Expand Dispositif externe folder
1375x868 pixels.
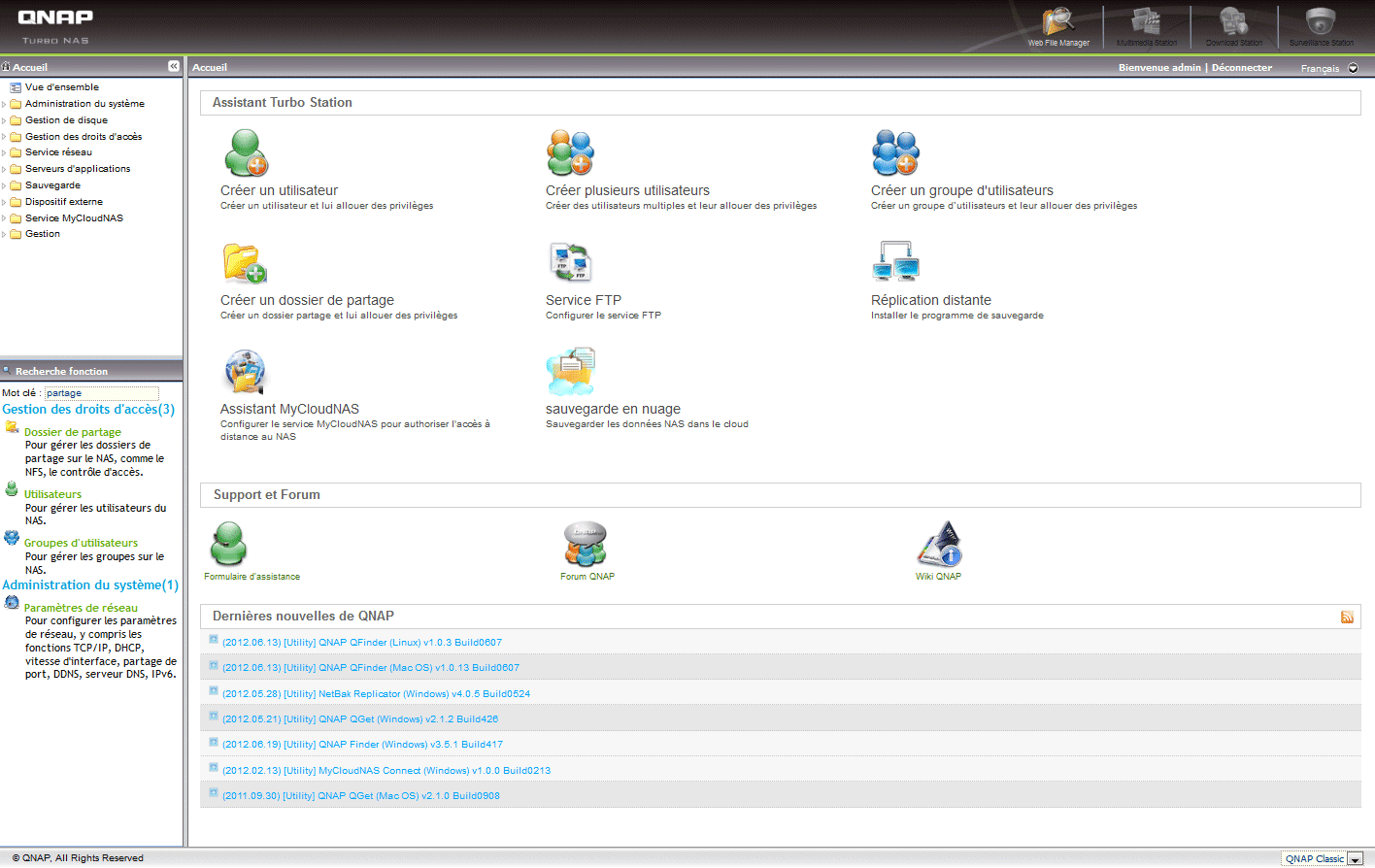(x=4, y=202)
